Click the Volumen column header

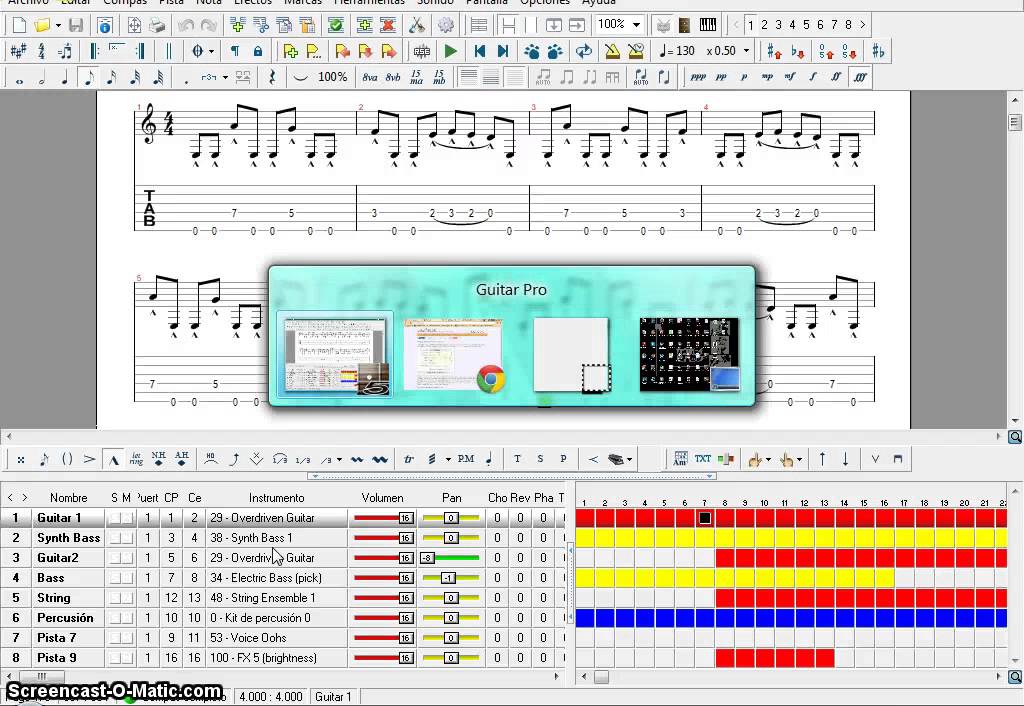click(x=383, y=498)
